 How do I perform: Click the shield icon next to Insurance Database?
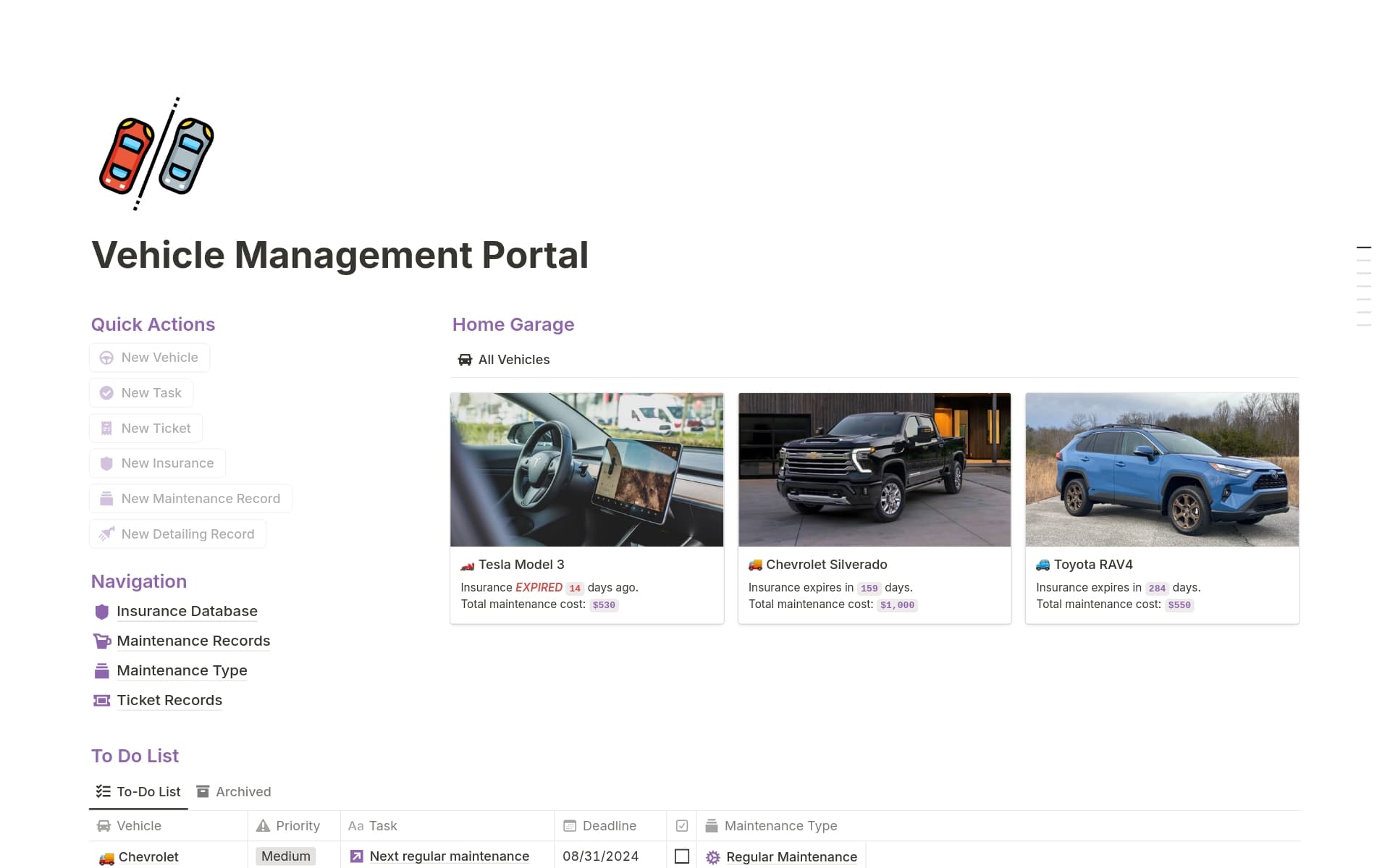[x=102, y=612]
